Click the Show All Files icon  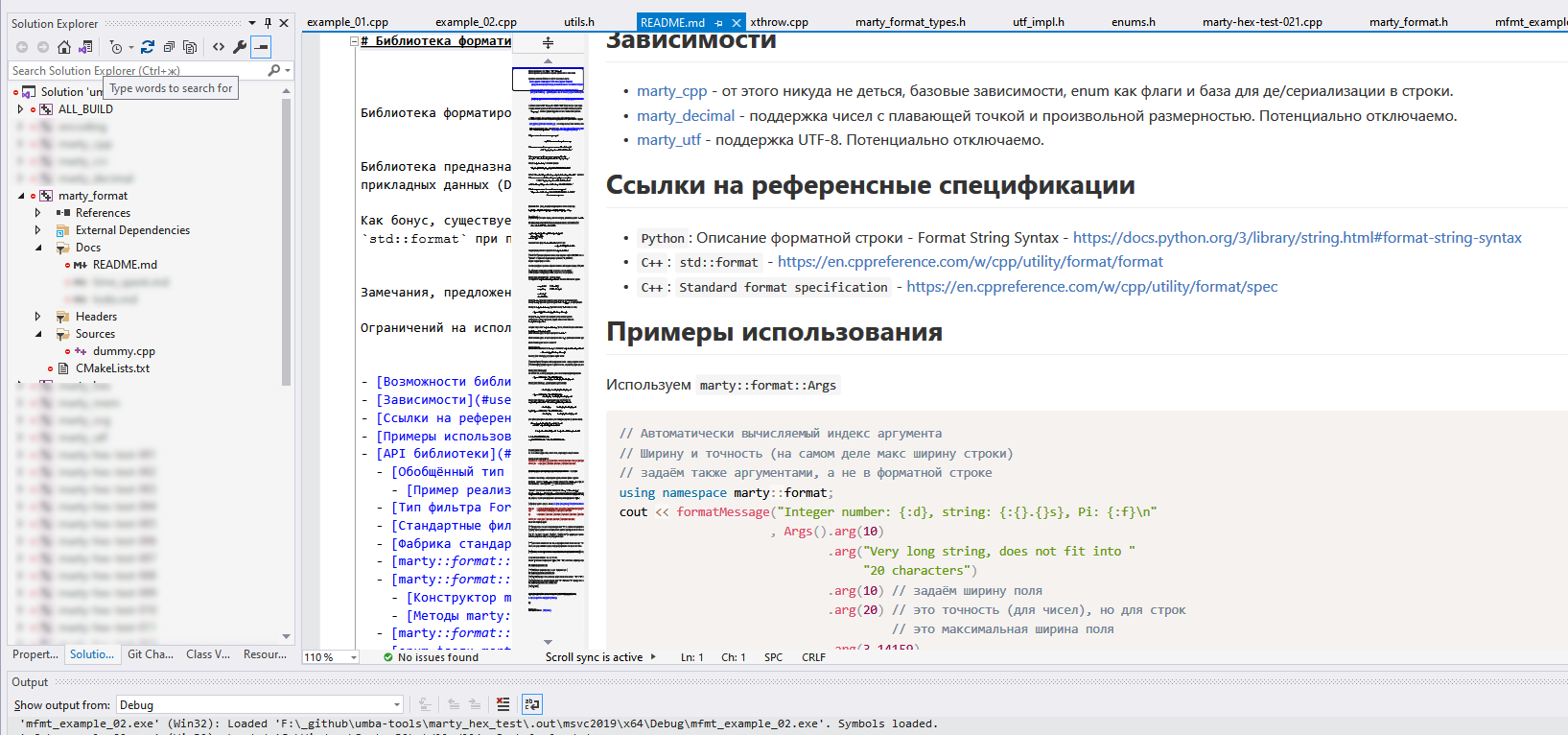tap(190, 46)
